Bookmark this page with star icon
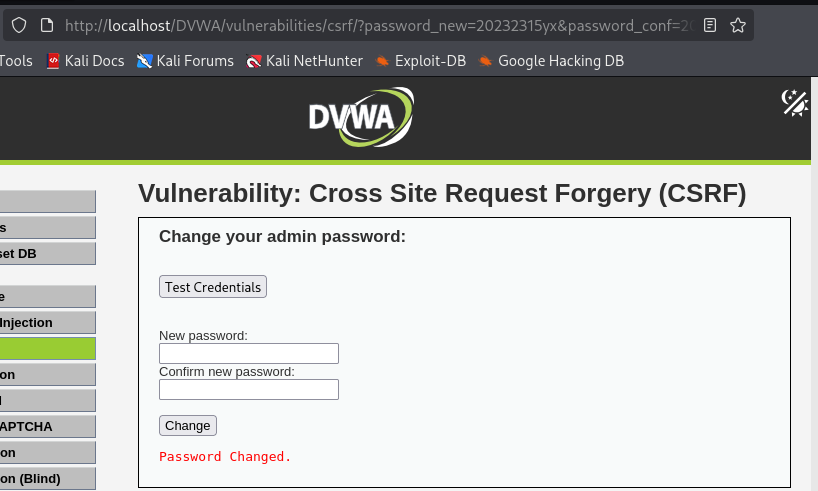Viewport: 818px width, 491px height. tap(738, 25)
